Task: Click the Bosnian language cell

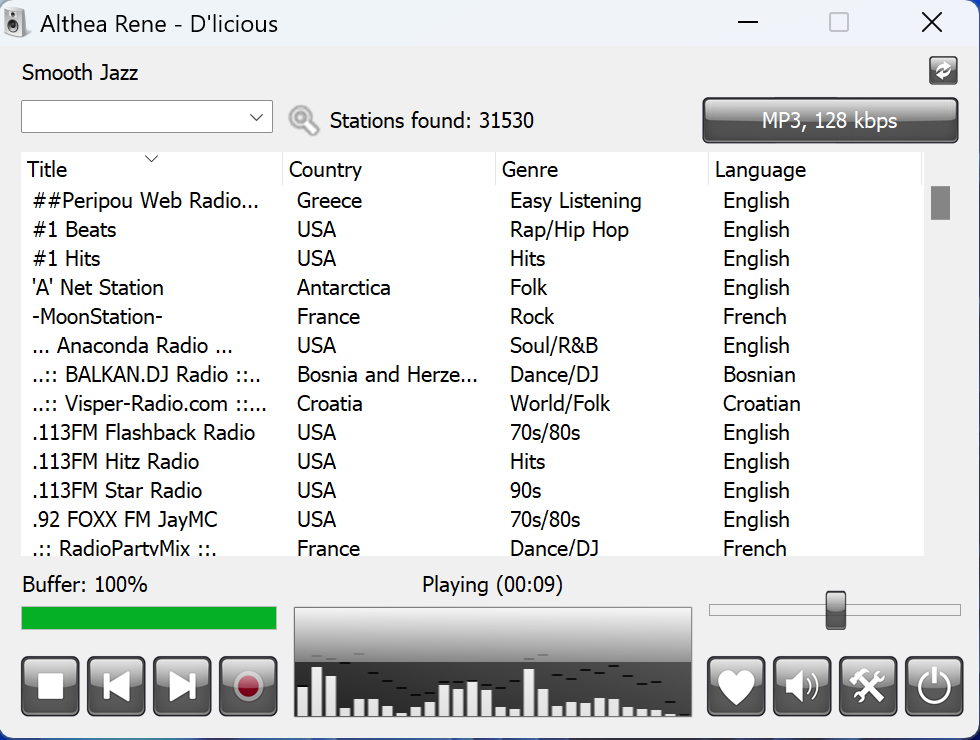Action: tap(759, 374)
